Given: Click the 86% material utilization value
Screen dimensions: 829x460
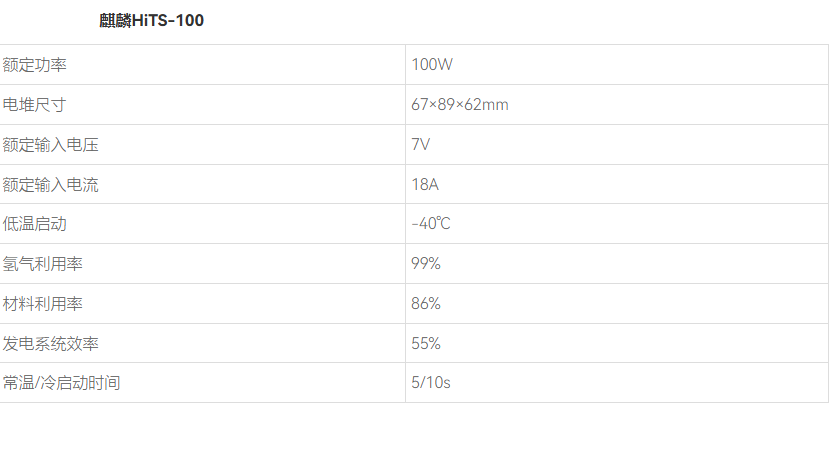Looking at the screenshot, I should point(426,303).
